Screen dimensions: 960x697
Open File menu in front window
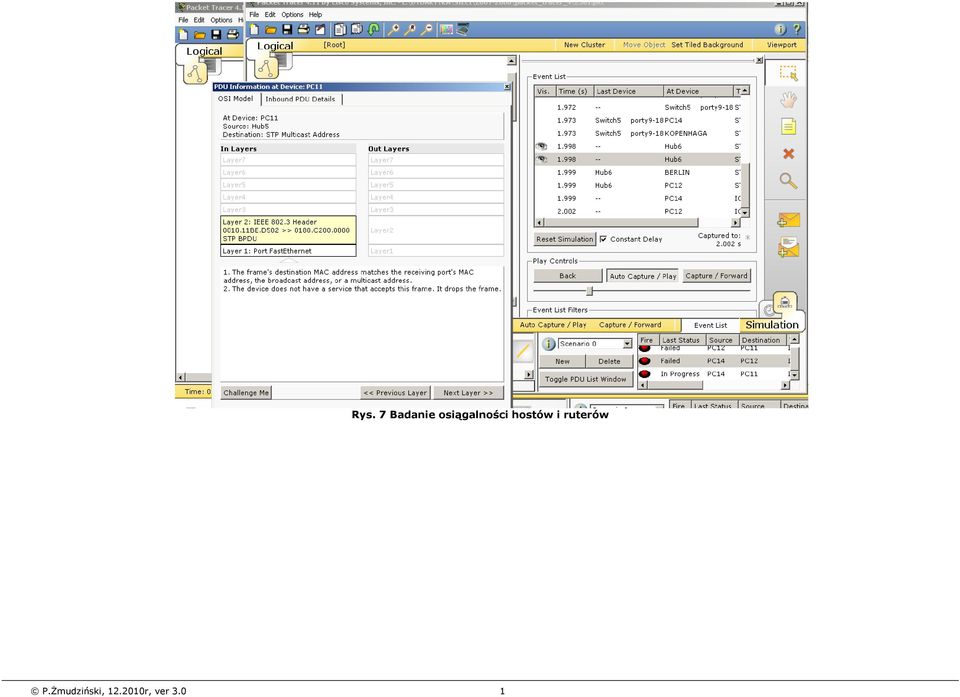254,14
